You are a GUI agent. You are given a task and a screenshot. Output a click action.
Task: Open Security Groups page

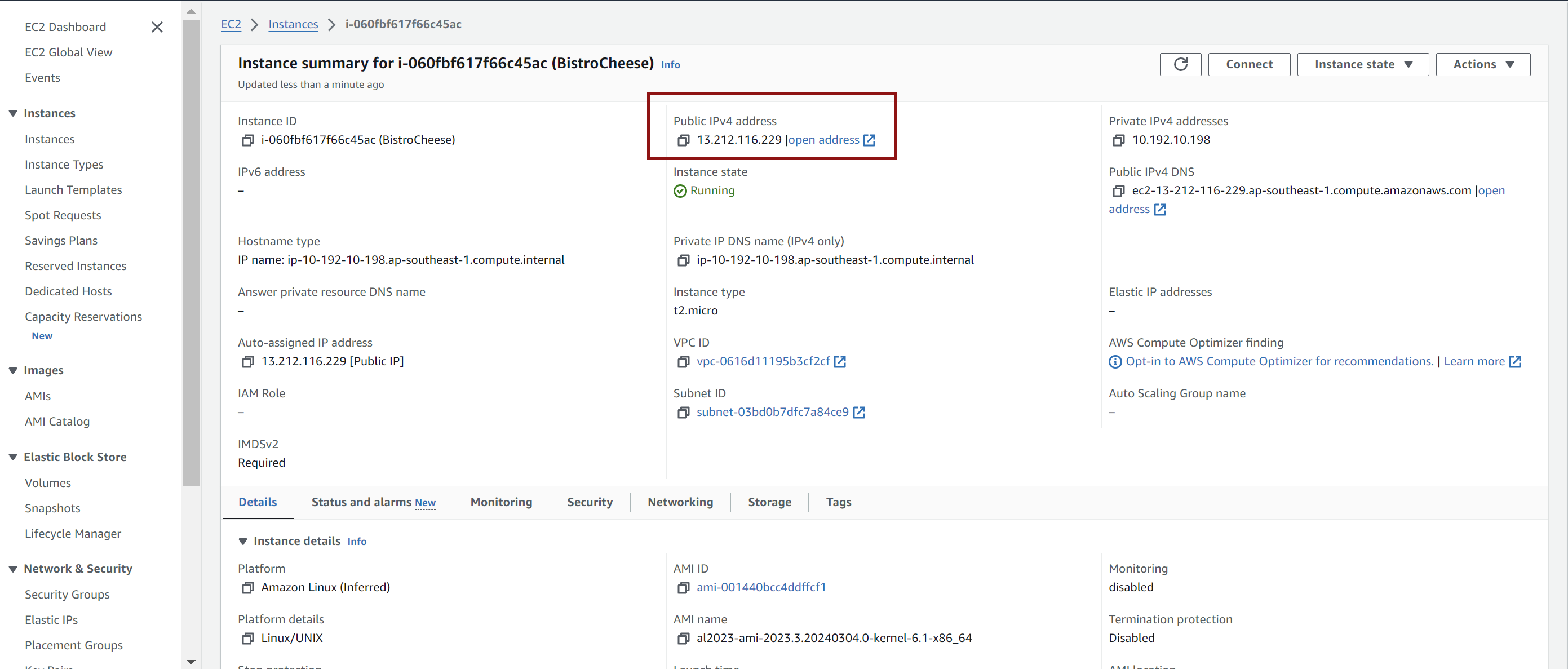67,595
